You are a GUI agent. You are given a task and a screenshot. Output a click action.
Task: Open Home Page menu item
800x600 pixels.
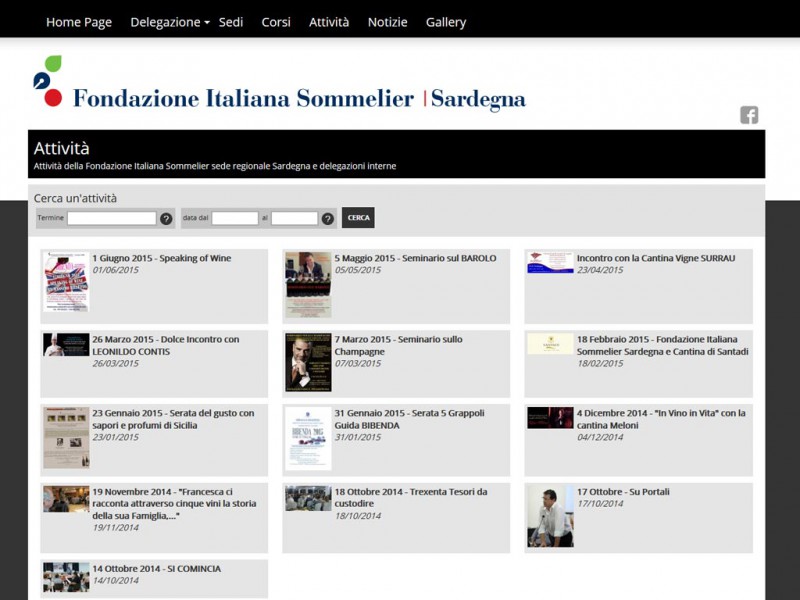pyautogui.click(x=79, y=22)
